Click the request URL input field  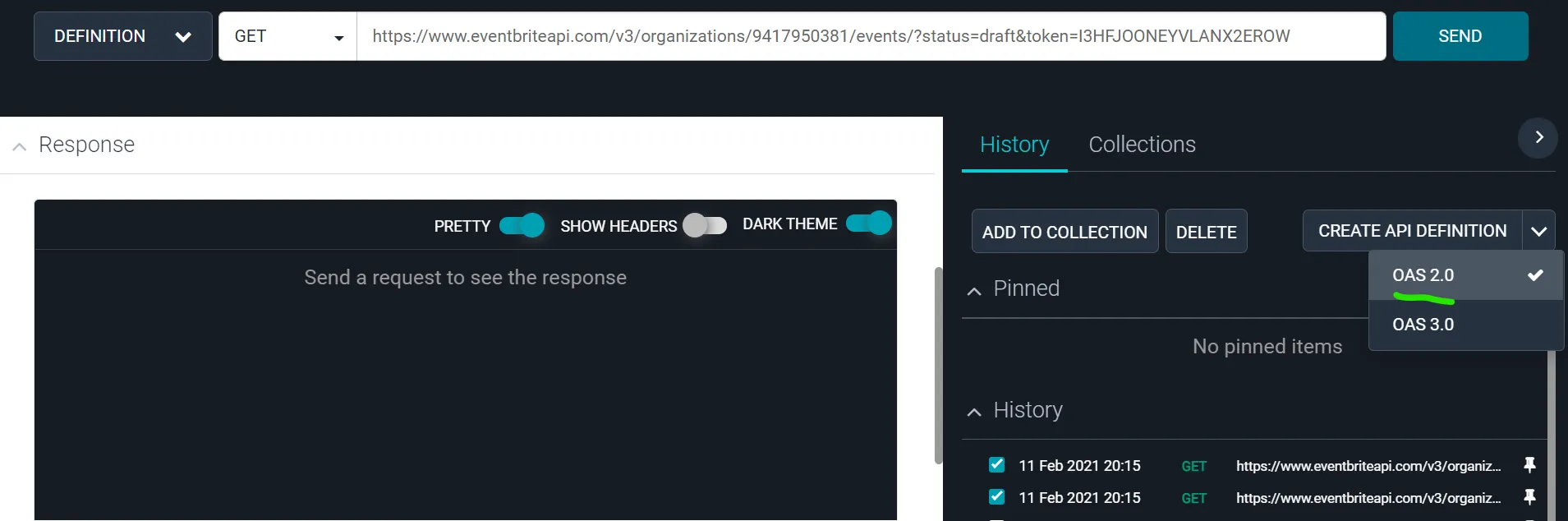(871, 36)
